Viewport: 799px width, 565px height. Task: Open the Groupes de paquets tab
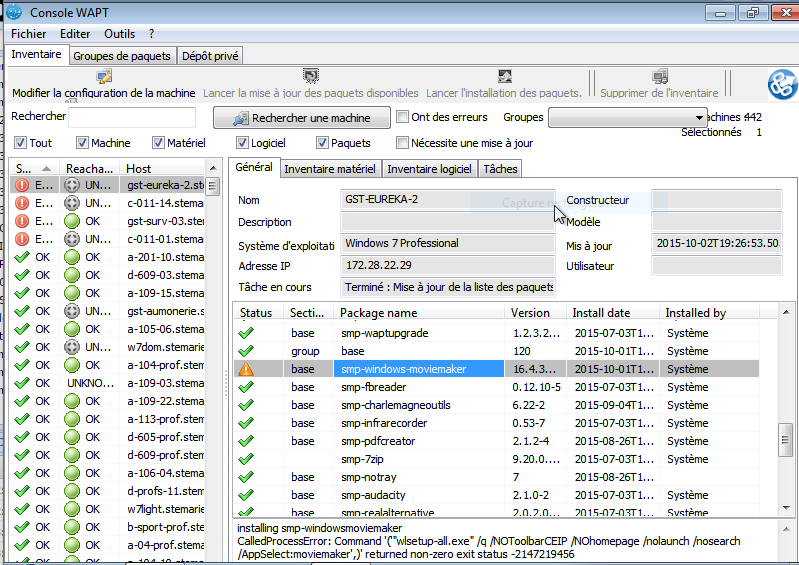click(122, 56)
